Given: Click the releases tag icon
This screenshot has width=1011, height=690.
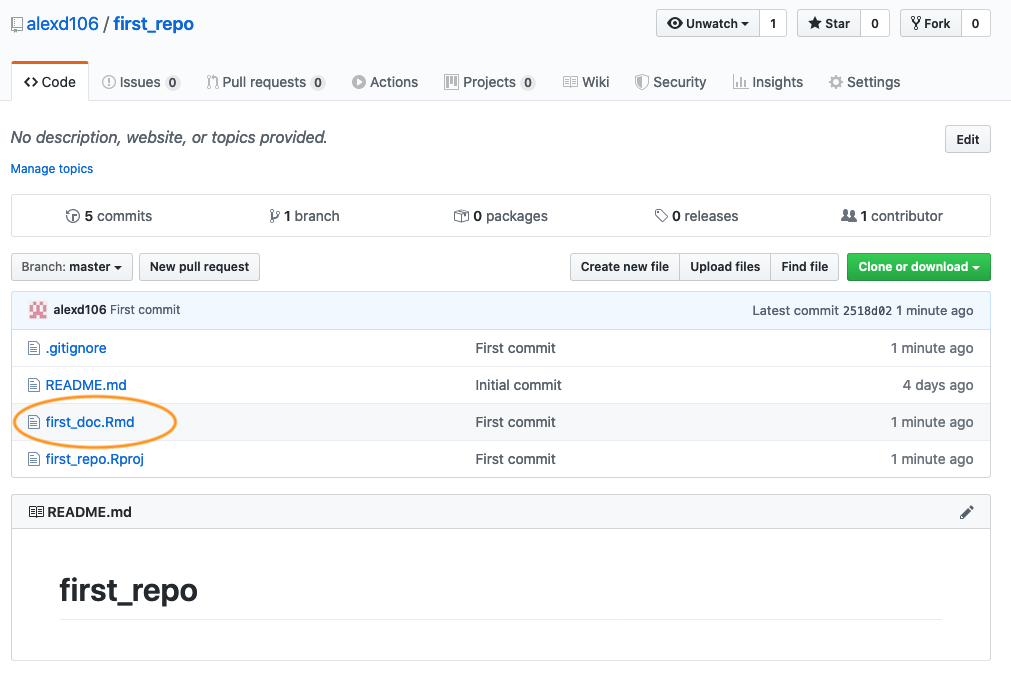Looking at the screenshot, I should (661, 216).
